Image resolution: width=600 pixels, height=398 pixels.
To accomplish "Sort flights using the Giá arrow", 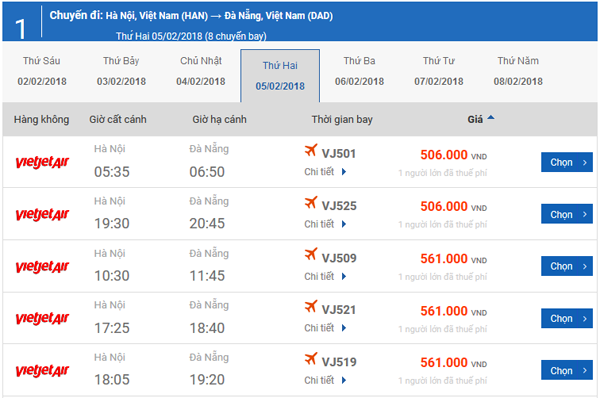I will (491, 118).
